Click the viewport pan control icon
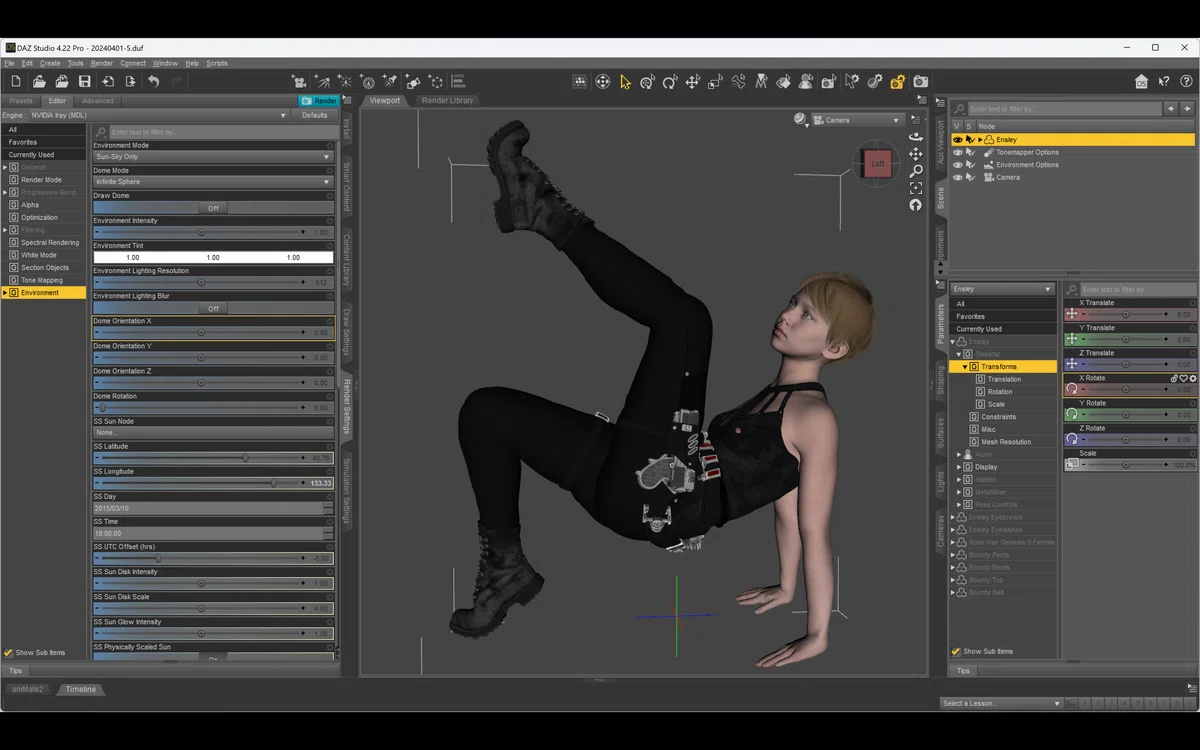 click(x=915, y=154)
